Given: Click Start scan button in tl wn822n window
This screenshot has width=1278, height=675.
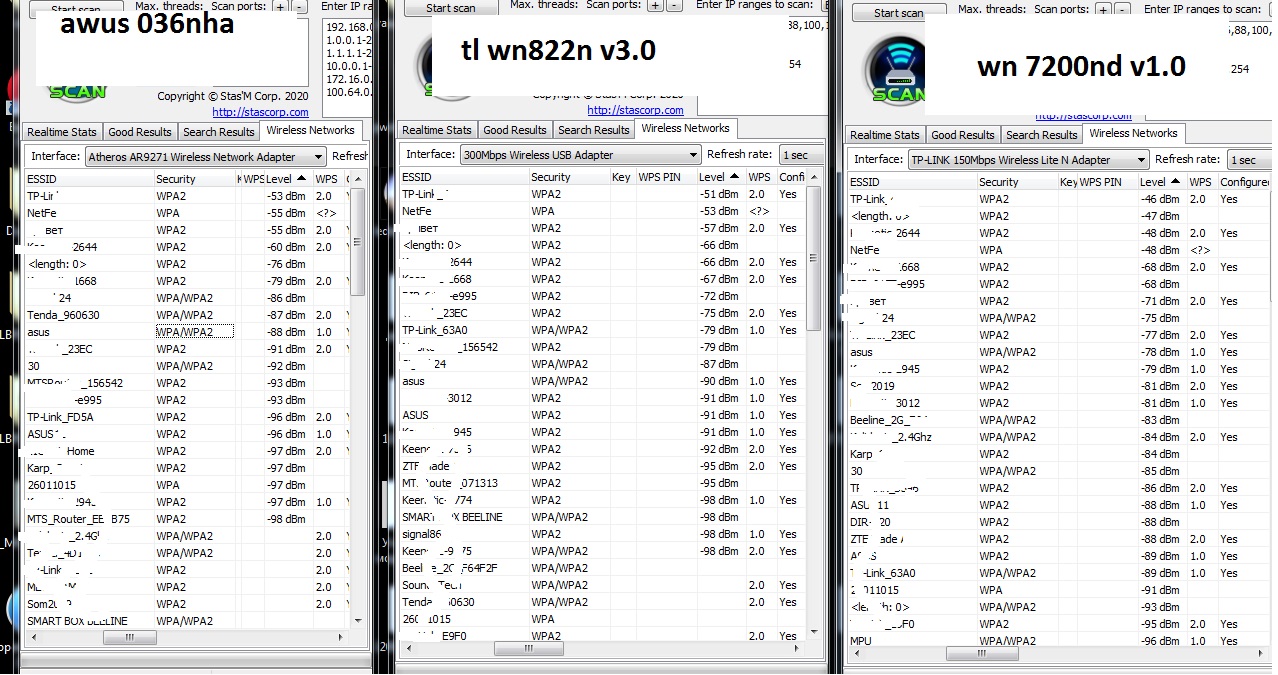Looking at the screenshot, I should (x=451, y=8).
